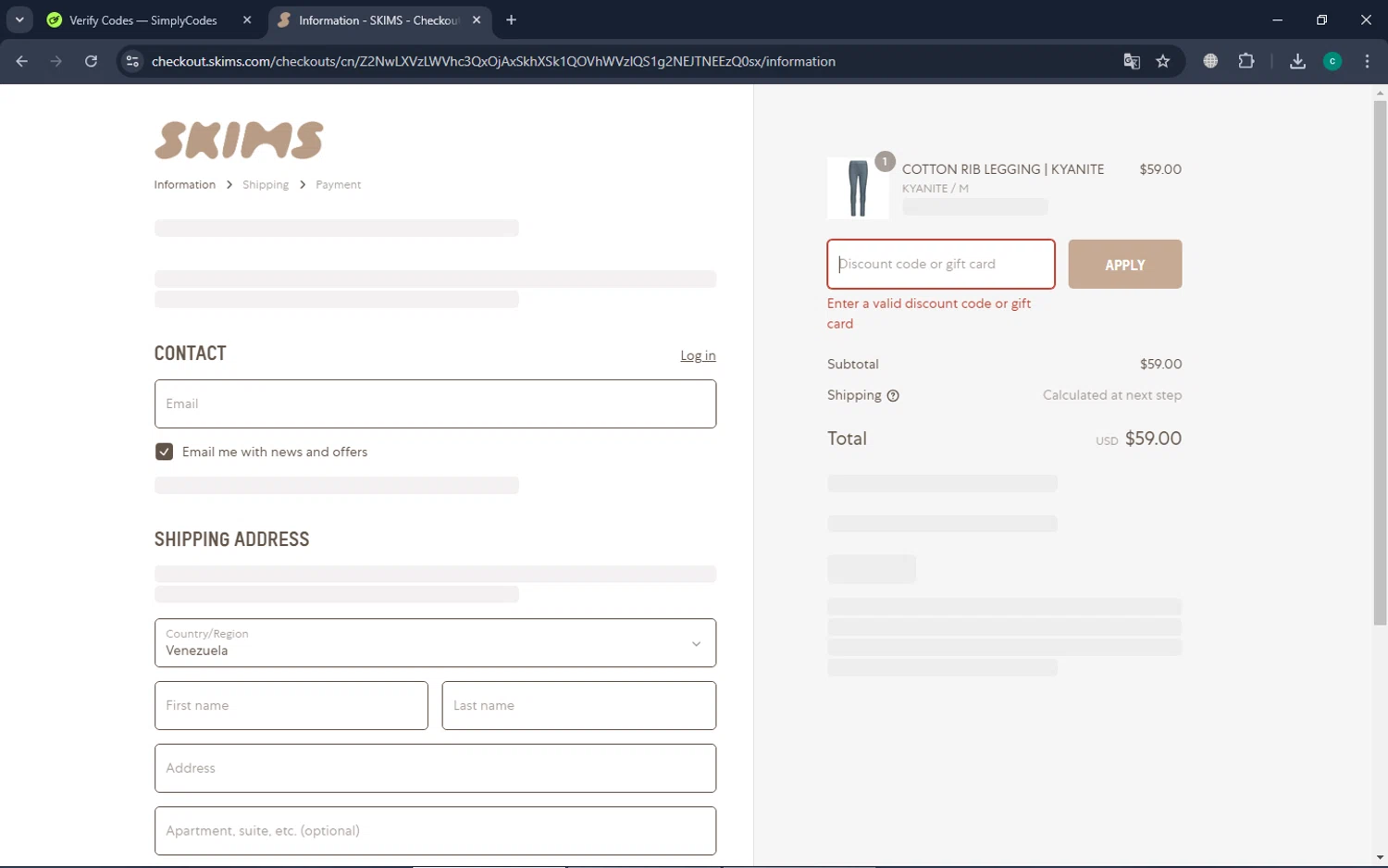Screen dimensions: 1388x868
Task: Close the Verify Codes SimplyCodes tab
Action: pyautogui.click(x=247, y=19)
